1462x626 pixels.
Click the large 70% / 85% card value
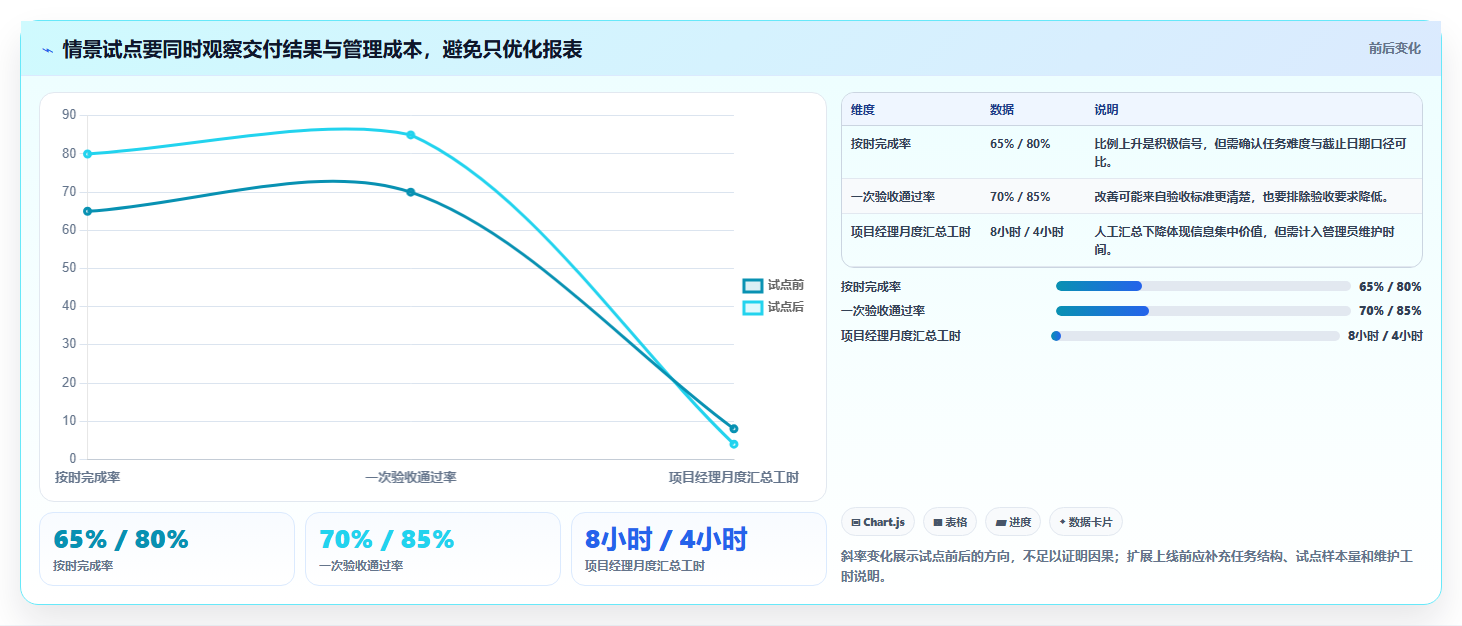[x=387, y=540]
